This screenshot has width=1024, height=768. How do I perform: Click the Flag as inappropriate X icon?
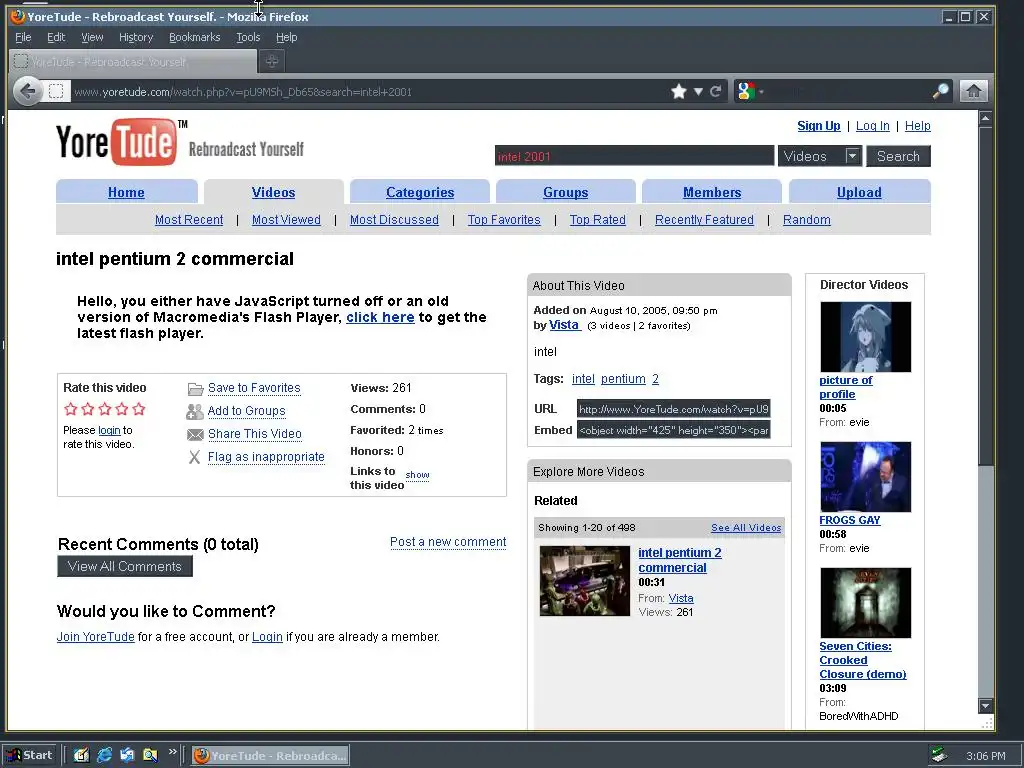point(194,457)
